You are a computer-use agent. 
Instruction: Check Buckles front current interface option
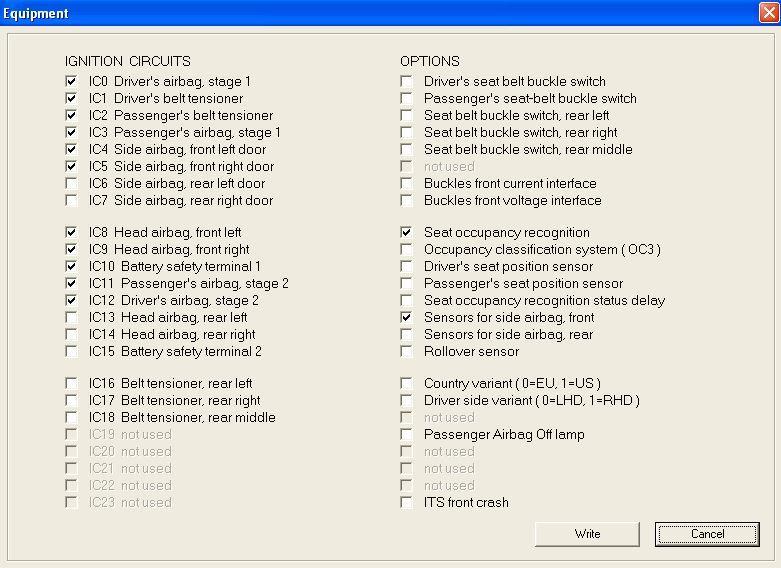click(406, 183)
